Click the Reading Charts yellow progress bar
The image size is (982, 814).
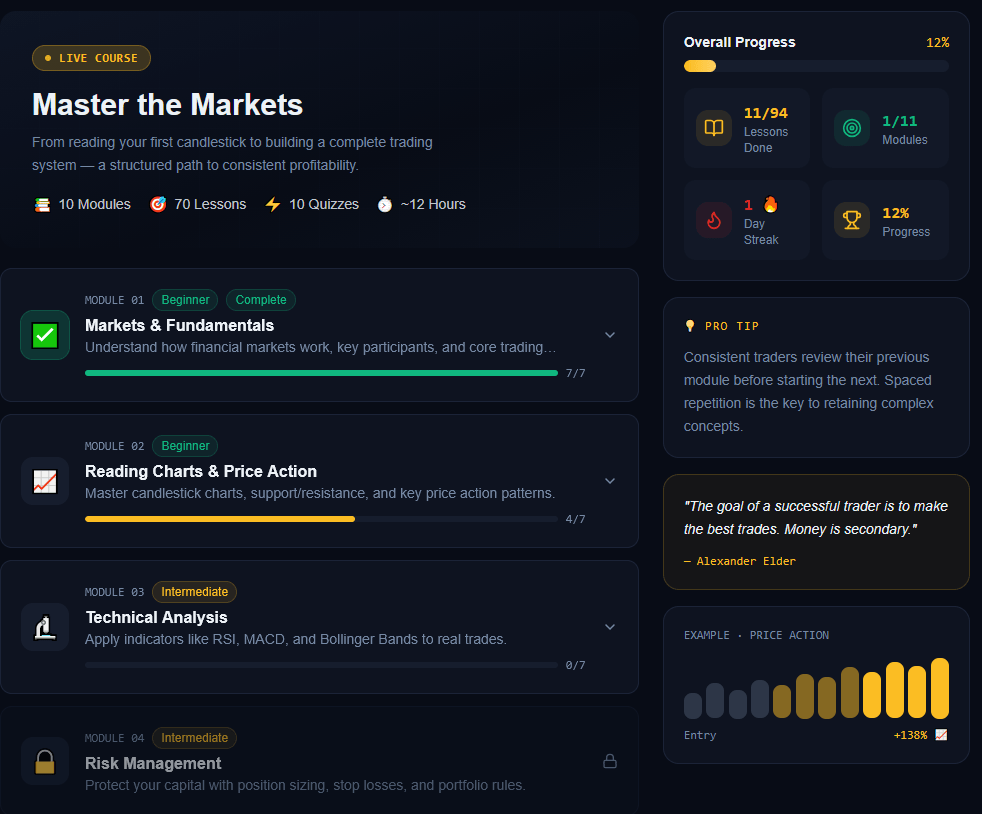220,519
